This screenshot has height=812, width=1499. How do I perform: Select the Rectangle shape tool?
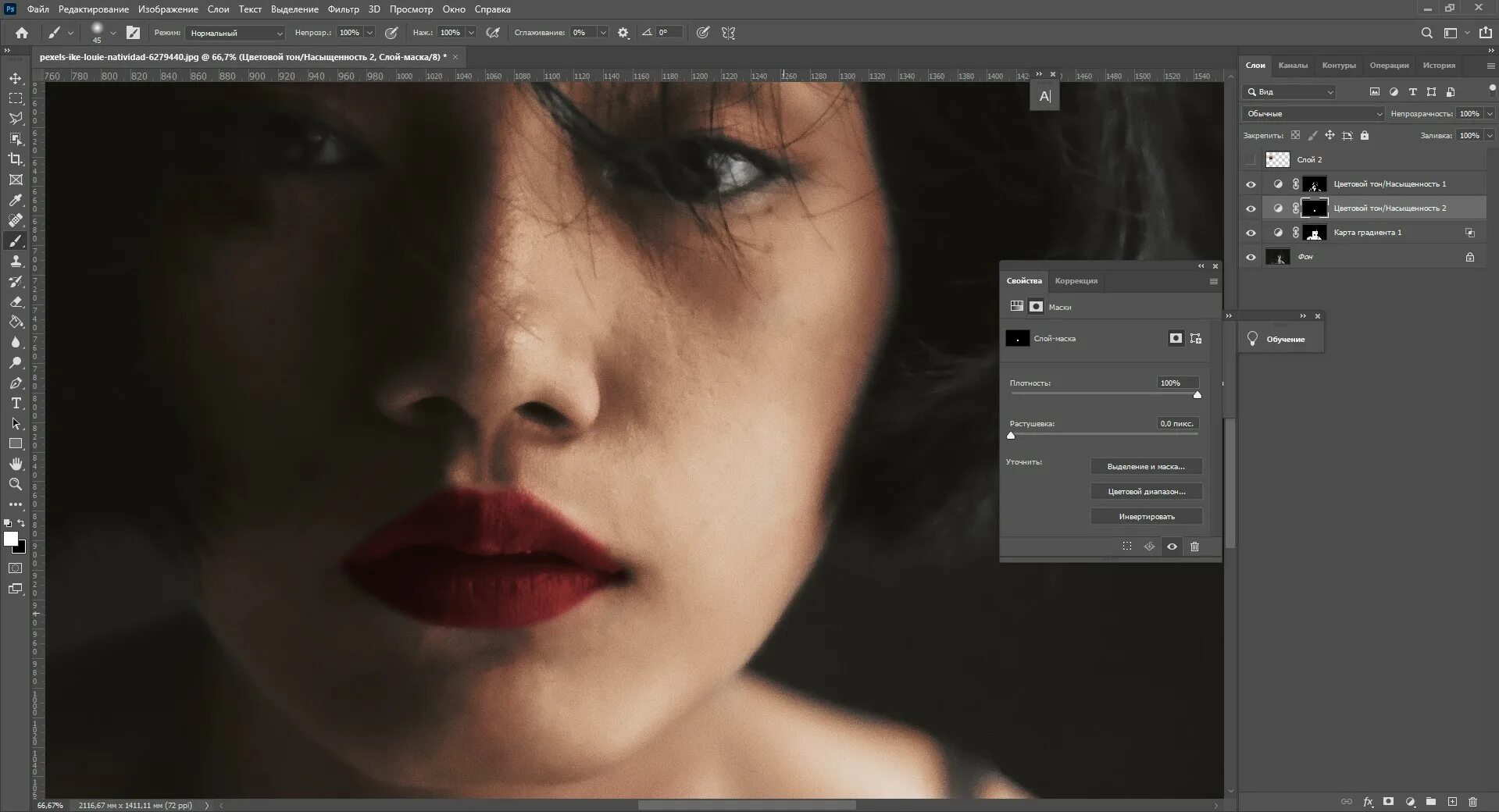pos(16,443)
